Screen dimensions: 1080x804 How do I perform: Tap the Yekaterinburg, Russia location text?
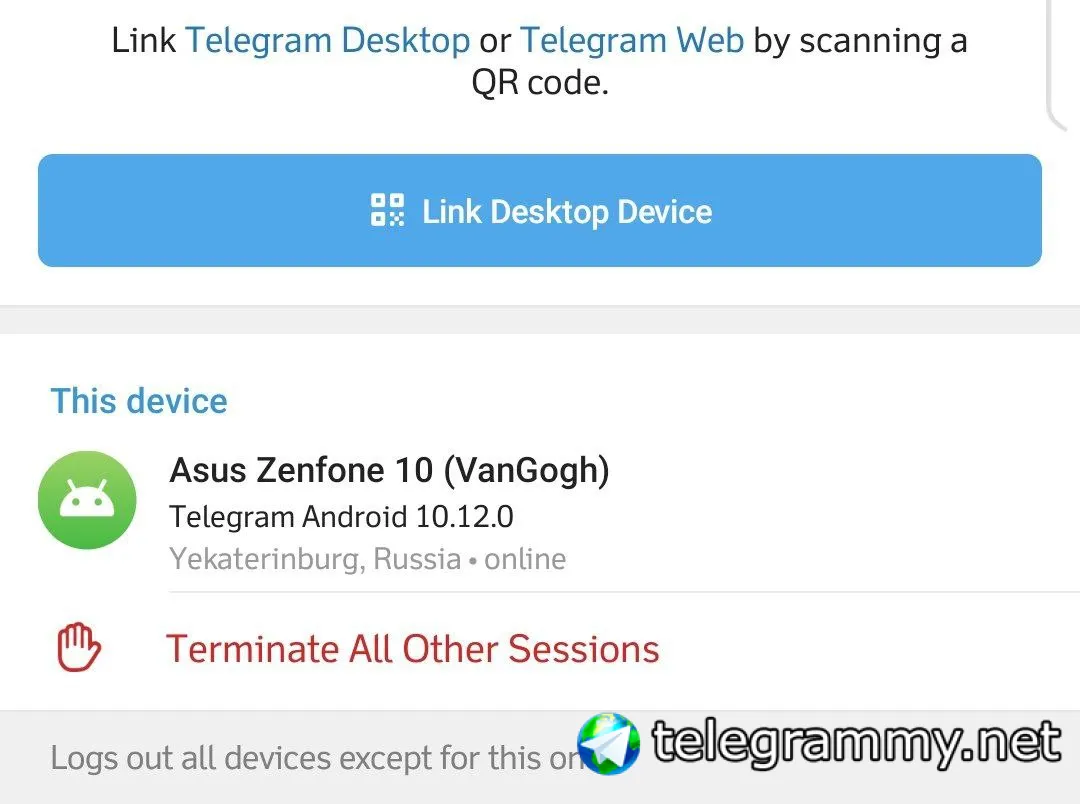point(315,558)
